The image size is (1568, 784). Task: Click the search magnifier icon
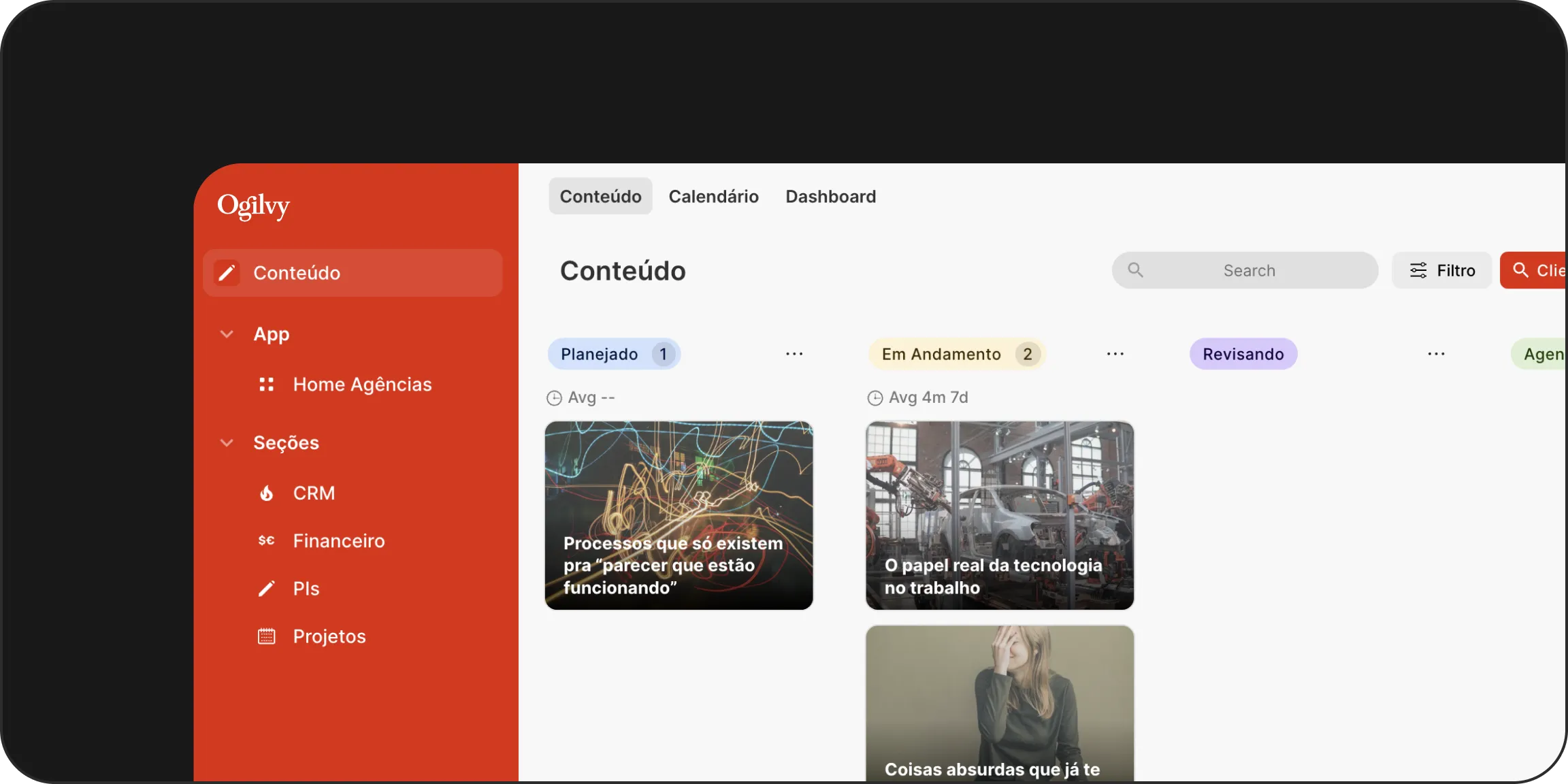[x=1135, y=269]
